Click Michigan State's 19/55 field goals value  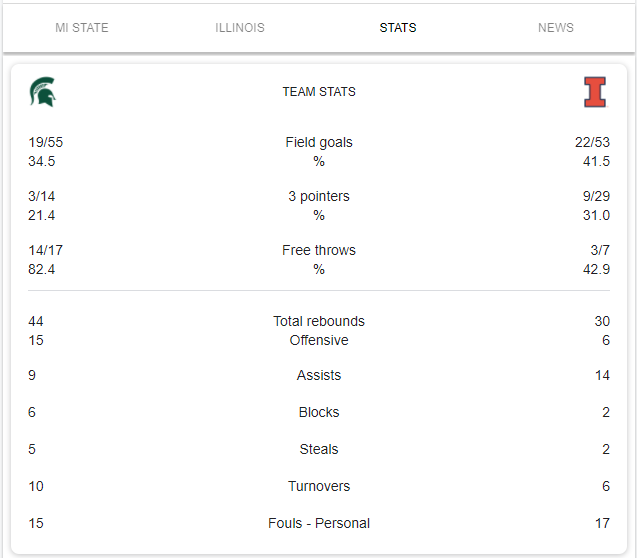pos(46,142)
